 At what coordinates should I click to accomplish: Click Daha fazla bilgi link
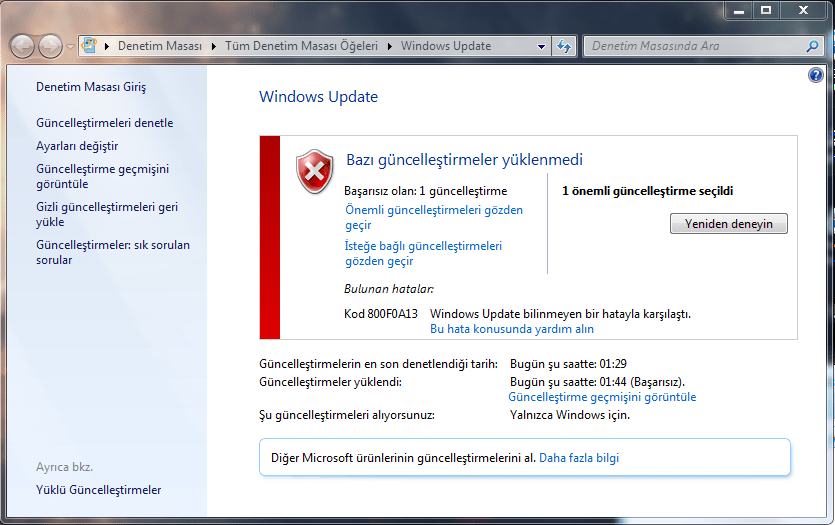pyautogui.click(x=579, y=458)
